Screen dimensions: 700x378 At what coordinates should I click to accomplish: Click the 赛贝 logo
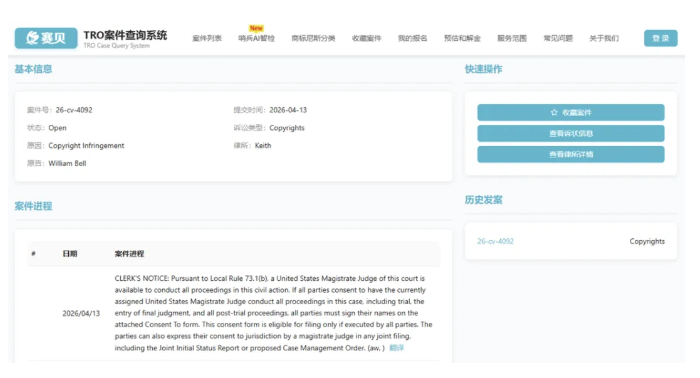[x=46, y=38]
